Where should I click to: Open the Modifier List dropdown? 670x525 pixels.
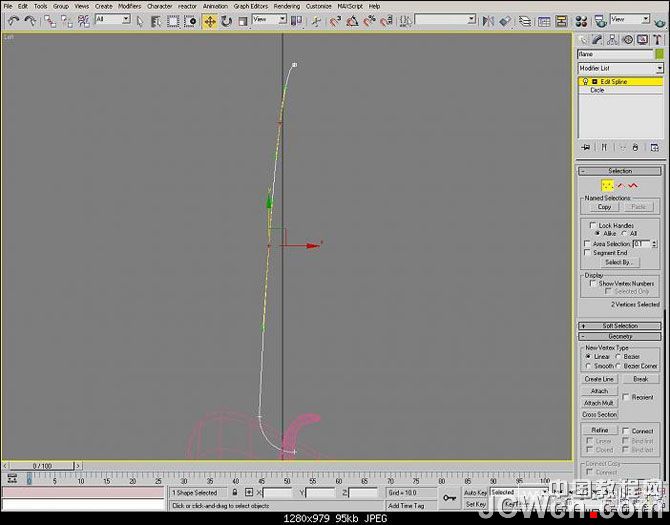point(619,68)
